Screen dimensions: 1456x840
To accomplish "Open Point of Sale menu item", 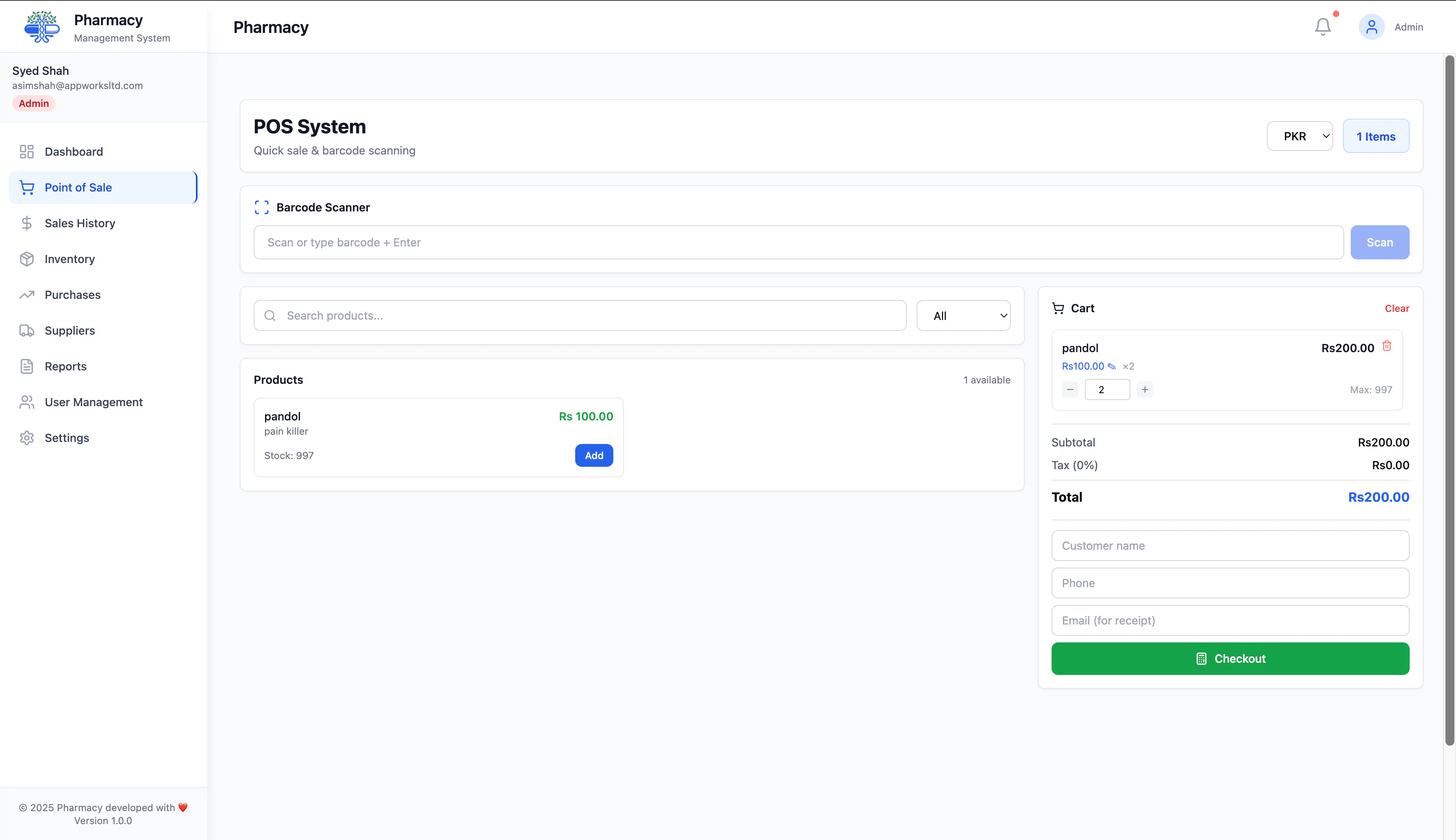I will pos(103,187).
